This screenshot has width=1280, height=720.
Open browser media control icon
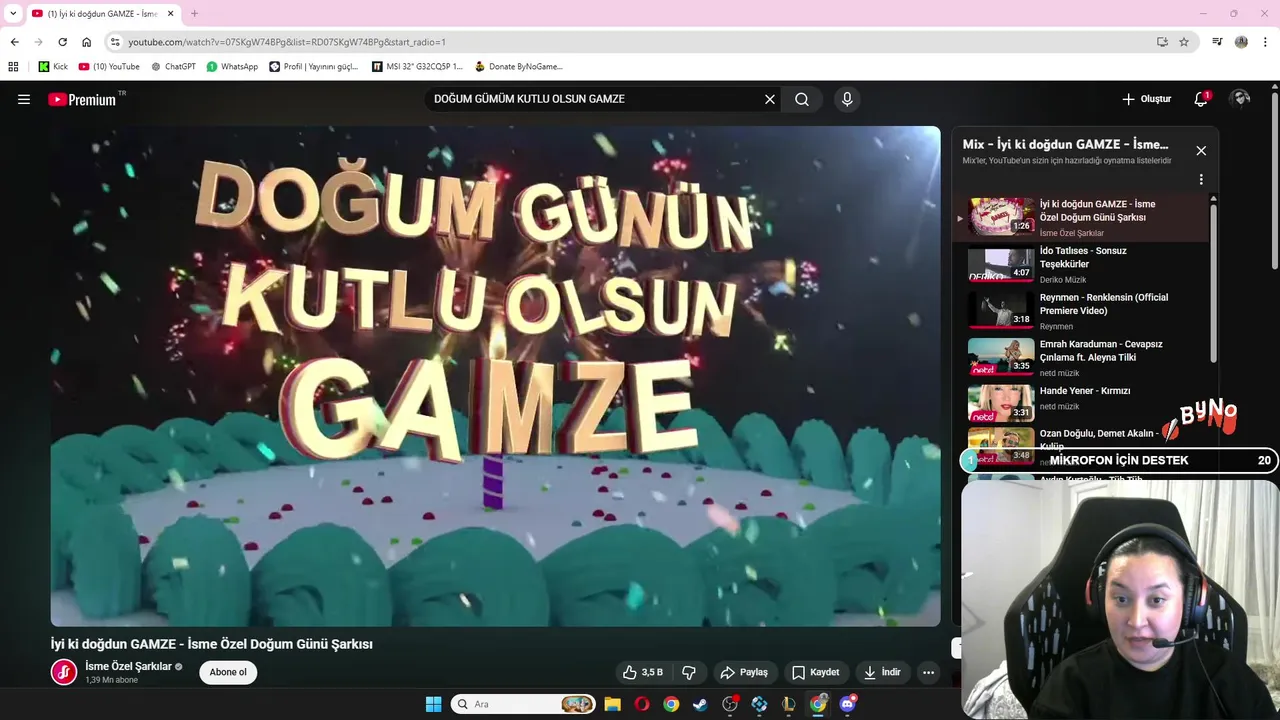[1217, 42]
